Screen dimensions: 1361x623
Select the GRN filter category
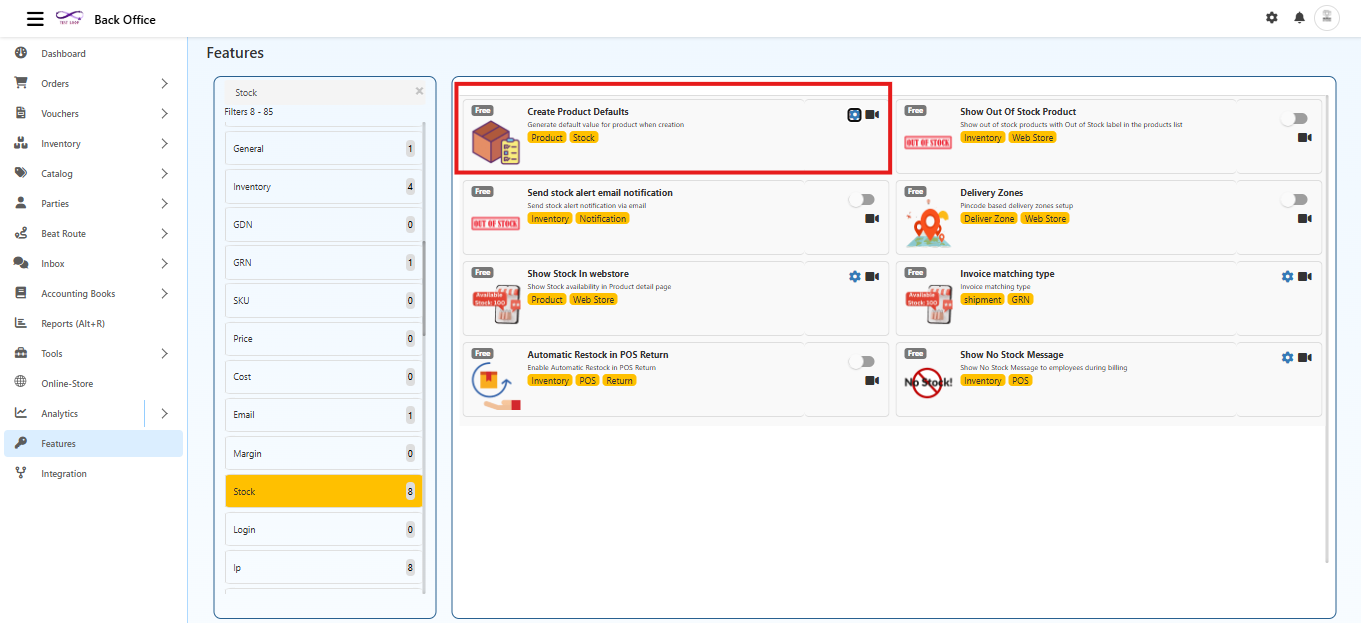322,261
